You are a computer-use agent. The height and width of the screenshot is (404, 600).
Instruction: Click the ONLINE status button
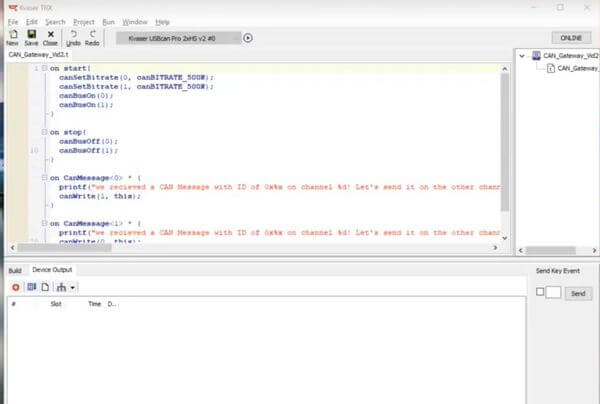(571, 38)
